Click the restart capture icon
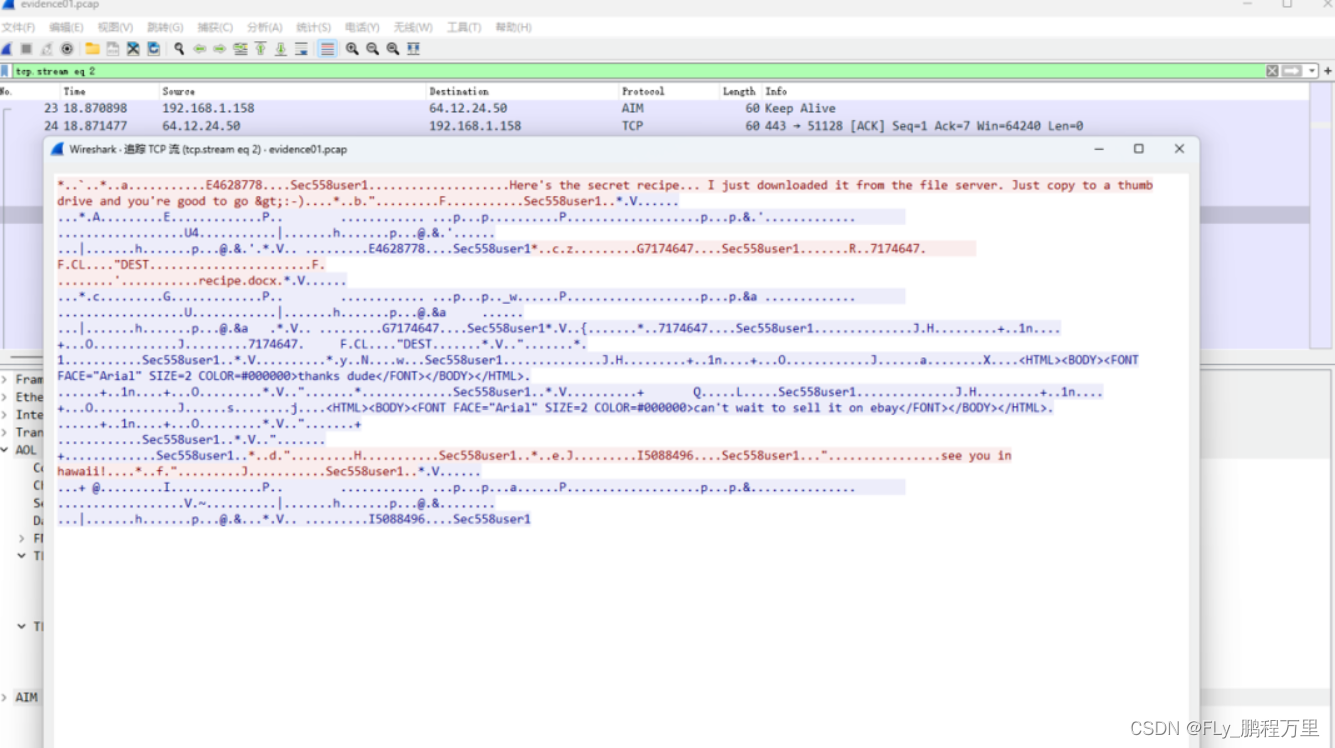Viewport: 1335px width, 748px height. tap(46, 49)
